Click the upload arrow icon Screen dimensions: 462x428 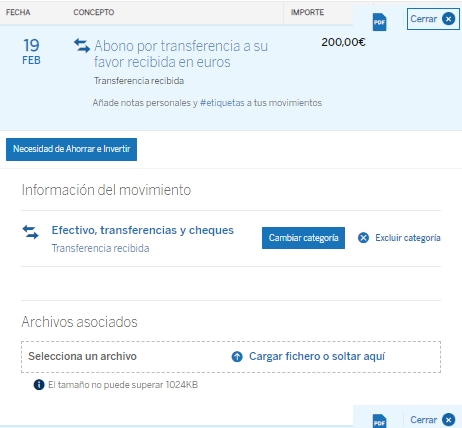point(237,357)
